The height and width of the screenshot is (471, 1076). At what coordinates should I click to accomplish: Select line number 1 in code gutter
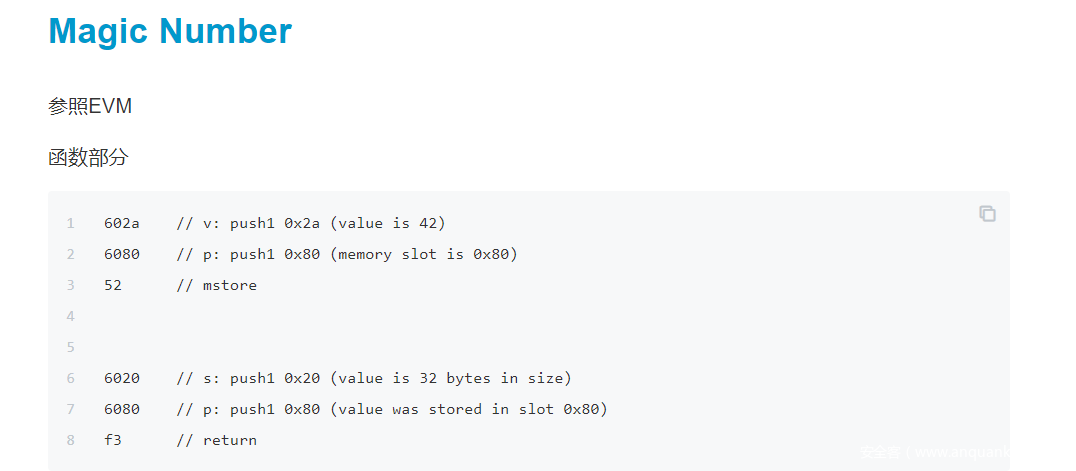tap(71, 223)
